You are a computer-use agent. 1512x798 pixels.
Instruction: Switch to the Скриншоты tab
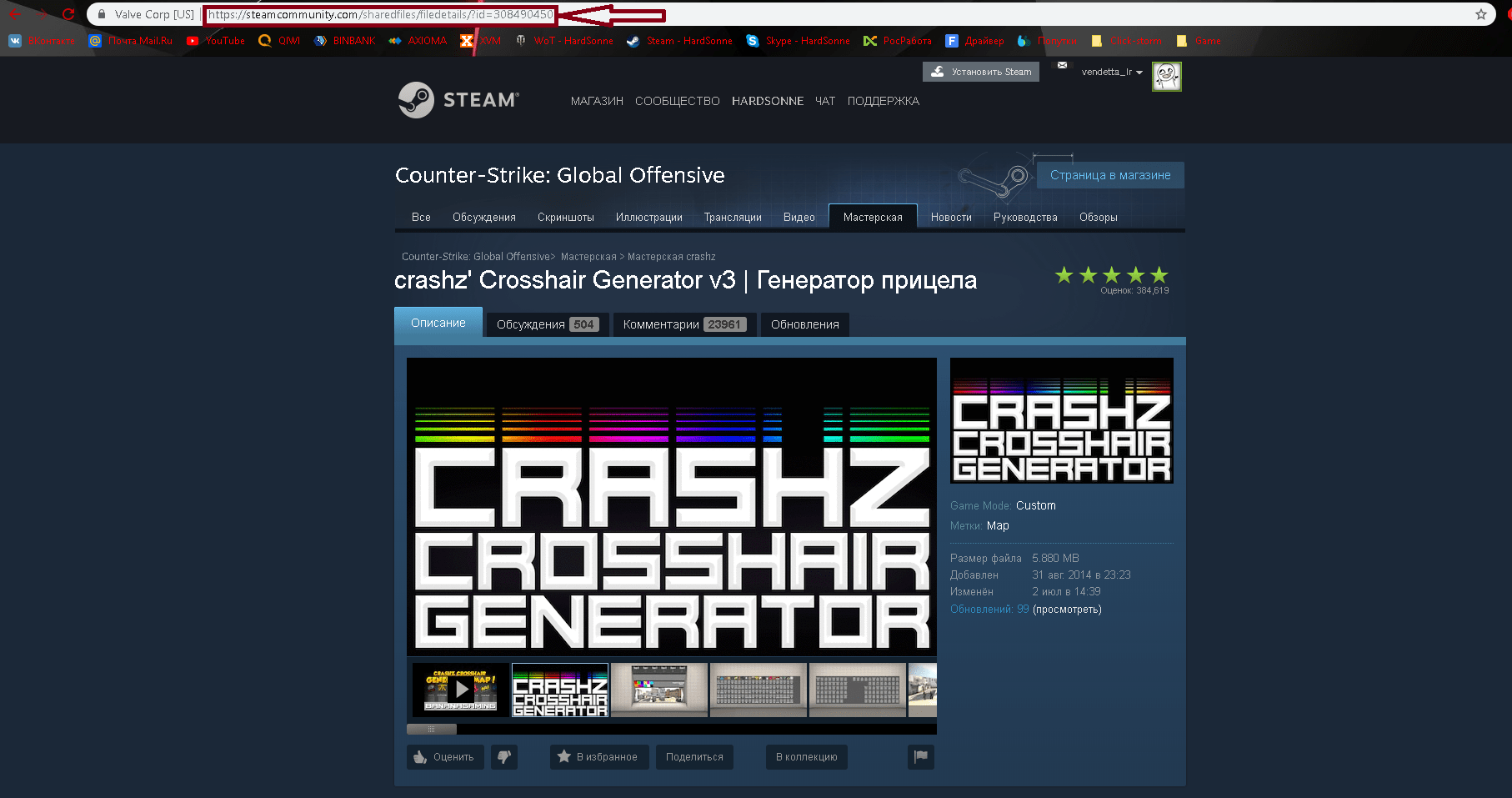pyautogui.click(x=566, y=217)
